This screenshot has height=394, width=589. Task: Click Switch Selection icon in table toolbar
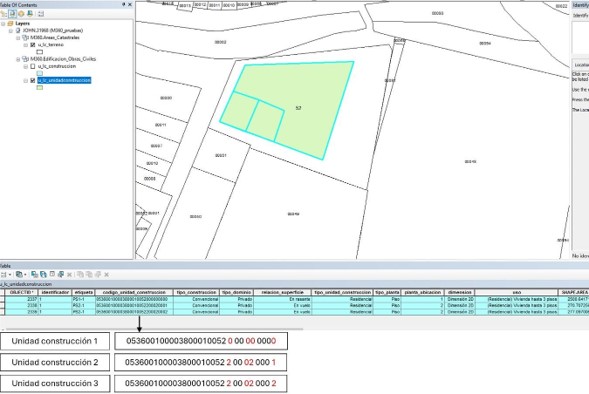[43, 275]
